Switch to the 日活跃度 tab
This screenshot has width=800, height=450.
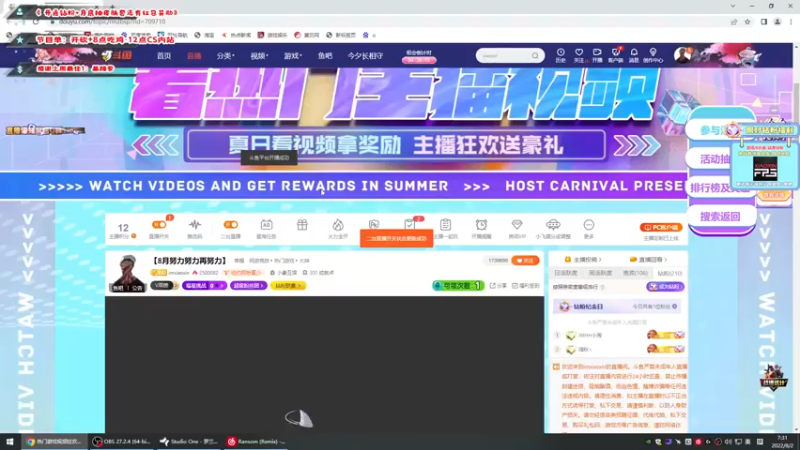point(566,273)
